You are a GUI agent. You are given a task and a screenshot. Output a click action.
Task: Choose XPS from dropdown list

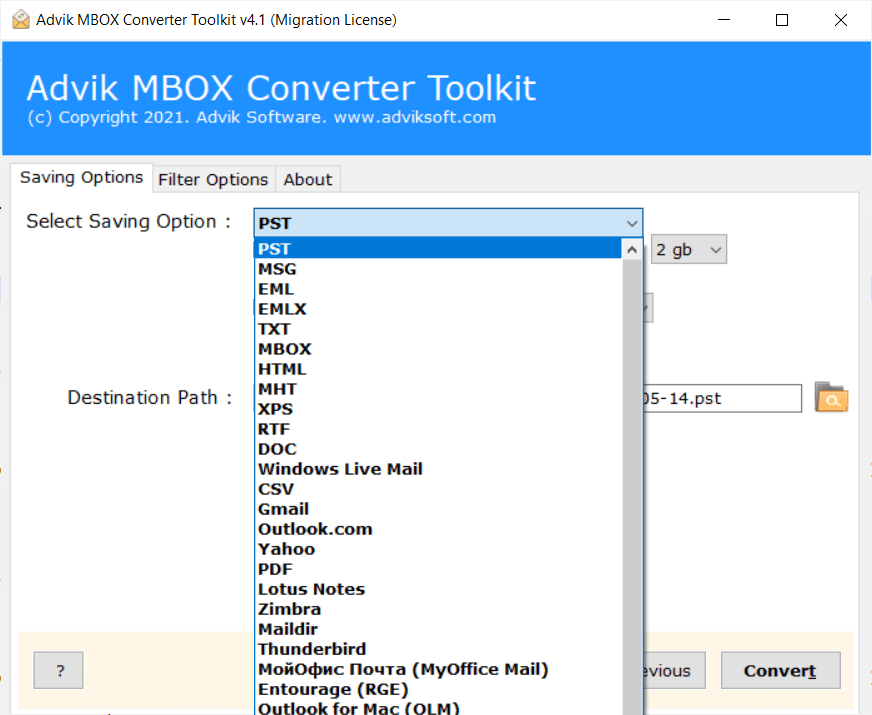pyautogui.click(x=438, y=409)
